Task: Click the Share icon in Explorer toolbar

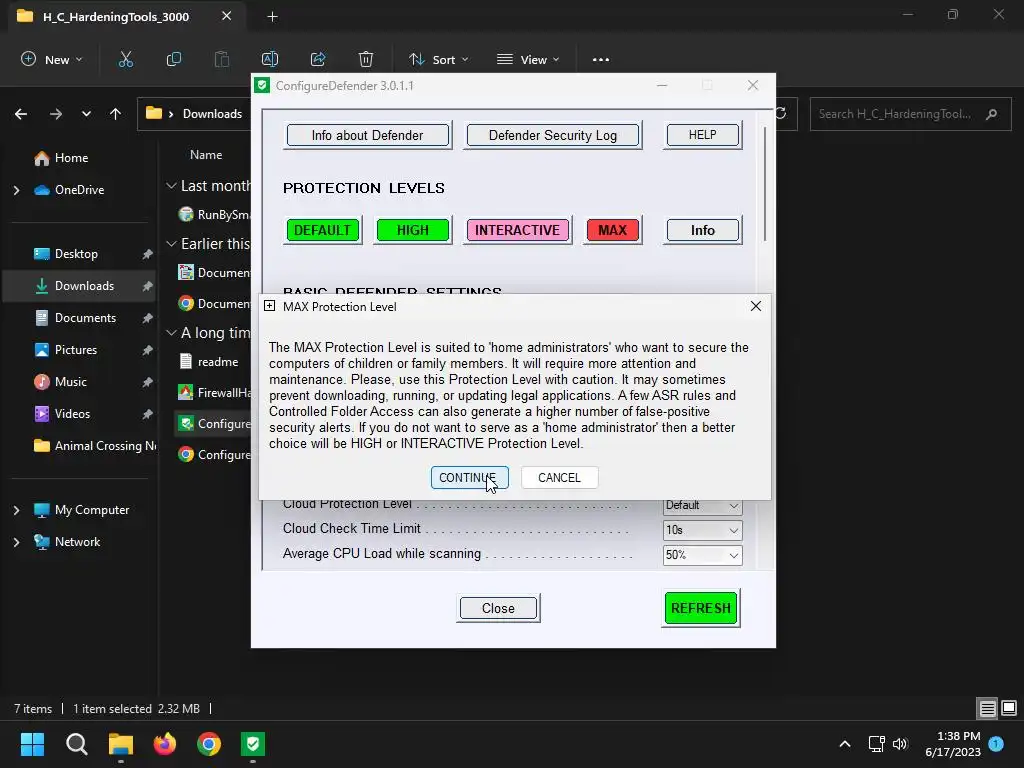Action: [x=318, y=59]
